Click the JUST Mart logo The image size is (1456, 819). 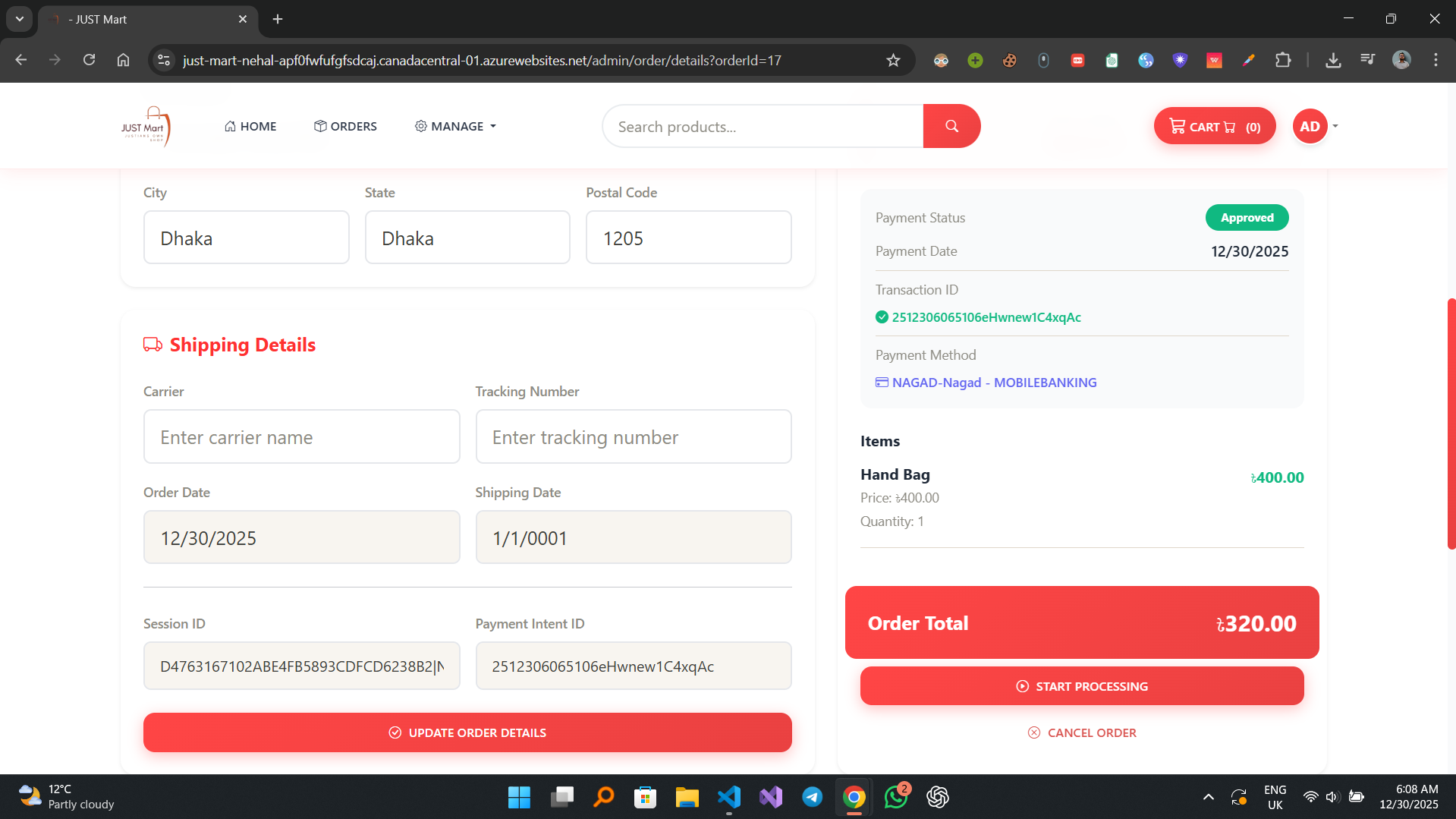[x=146, y=125]
